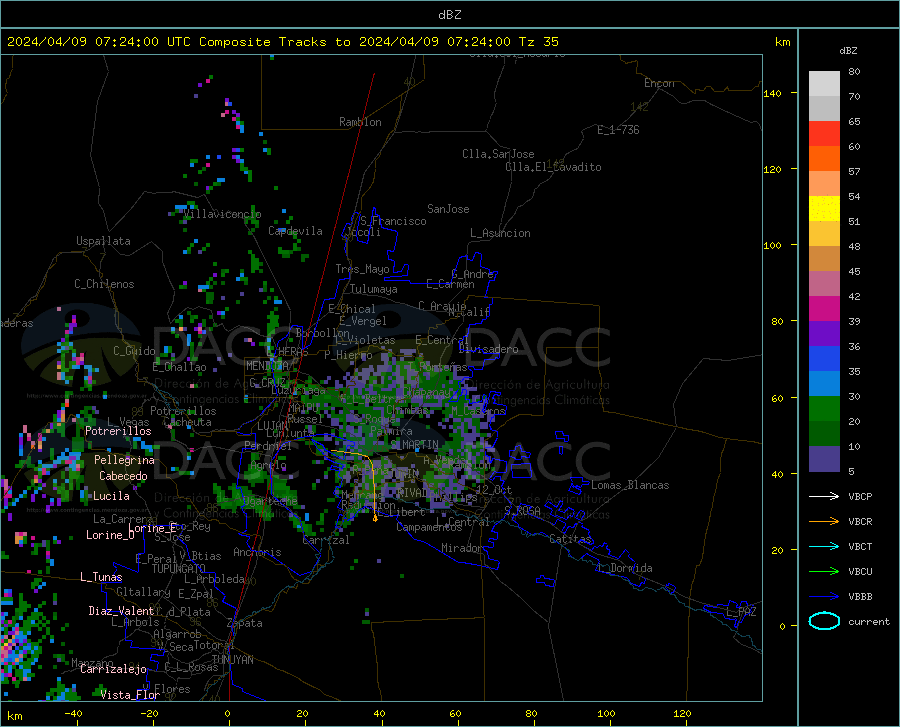The image size is (900, 727).
Task: Click the 'Mirador' map label
Action: coord(461,548)
